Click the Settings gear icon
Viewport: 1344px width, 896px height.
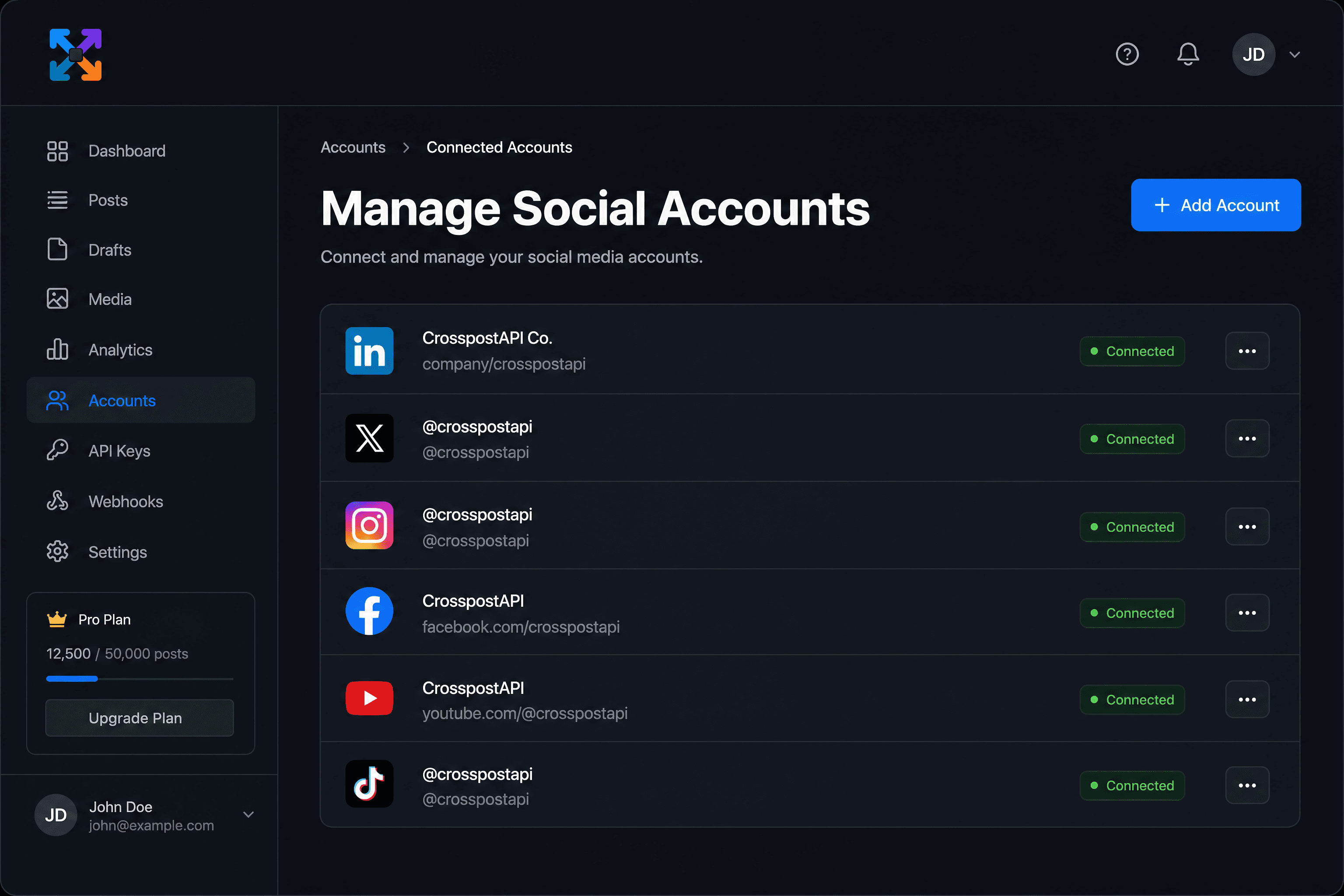[57, 551]
